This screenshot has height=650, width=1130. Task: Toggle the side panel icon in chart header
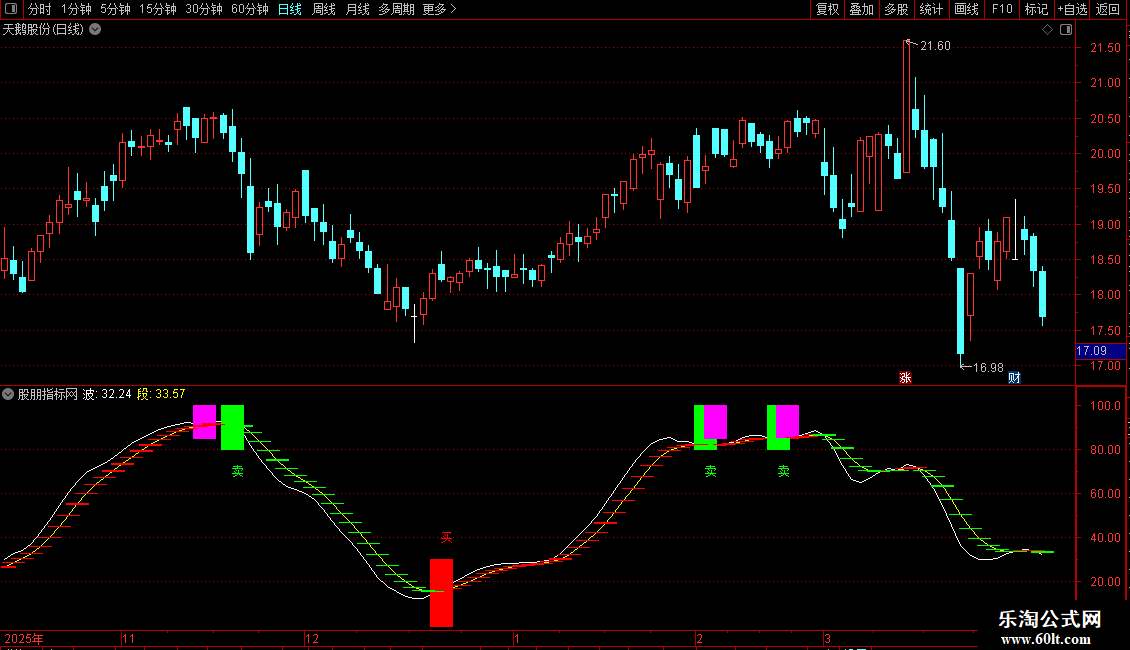tap(1066, 30)
